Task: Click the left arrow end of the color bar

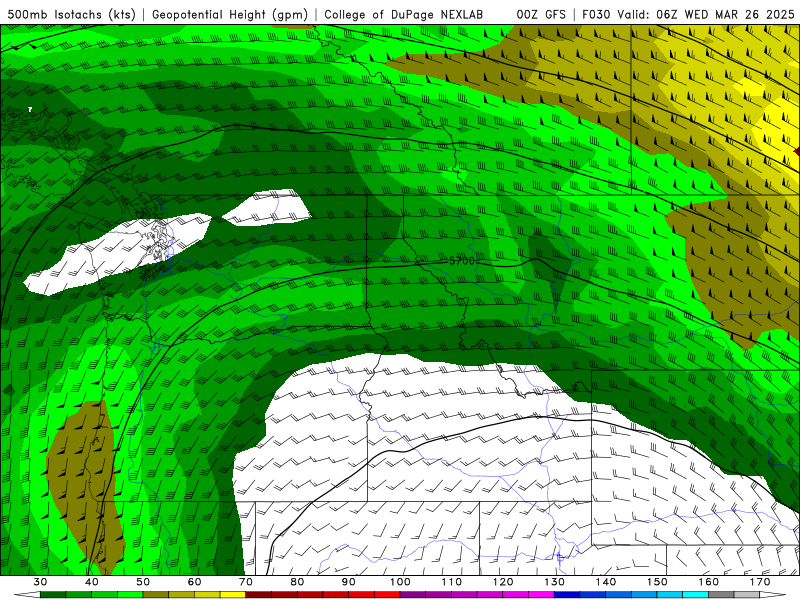Action: point(27,594)
